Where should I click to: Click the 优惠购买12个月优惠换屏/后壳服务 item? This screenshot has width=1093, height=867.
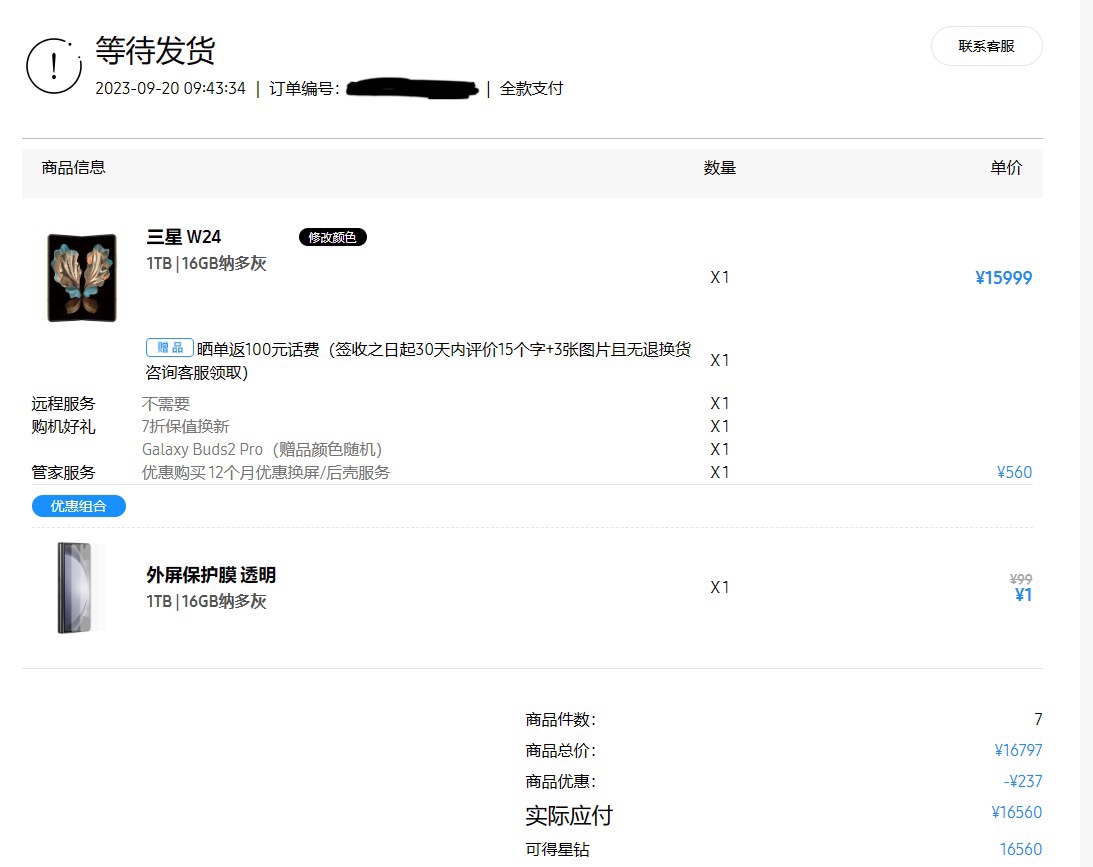pos(266,473)
